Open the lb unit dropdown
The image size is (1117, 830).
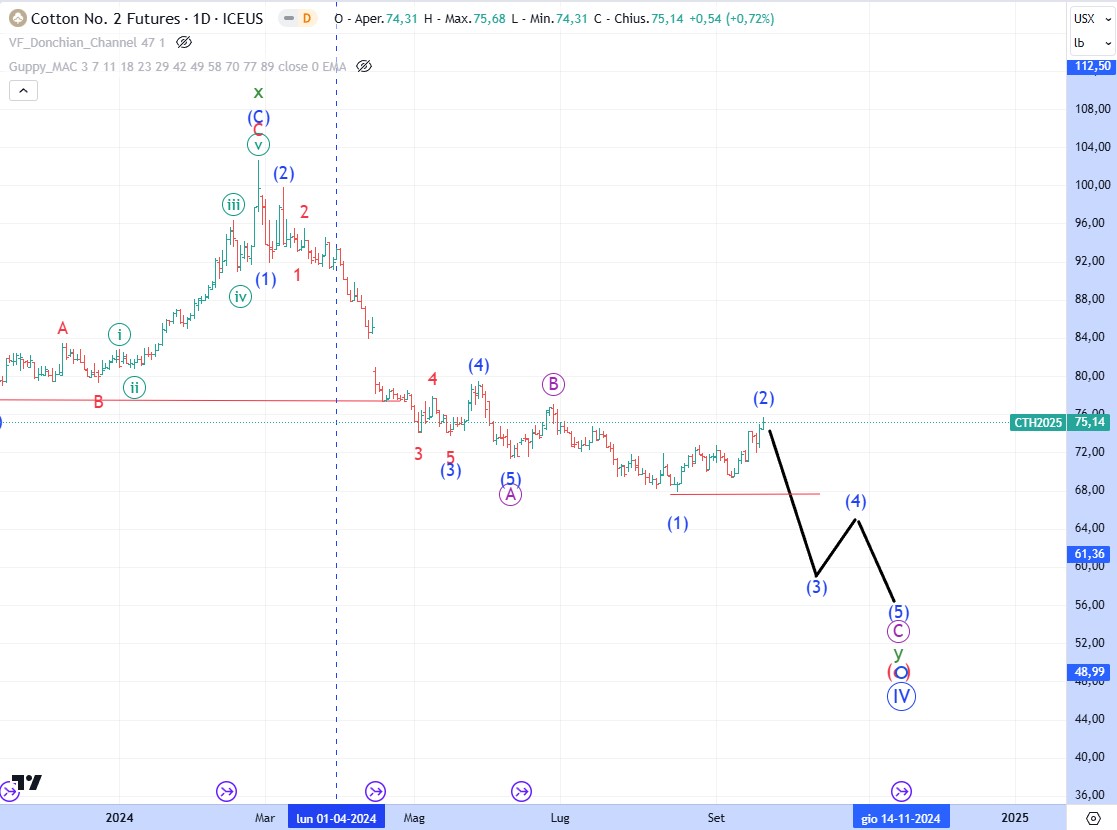(x=1093, y=43)
